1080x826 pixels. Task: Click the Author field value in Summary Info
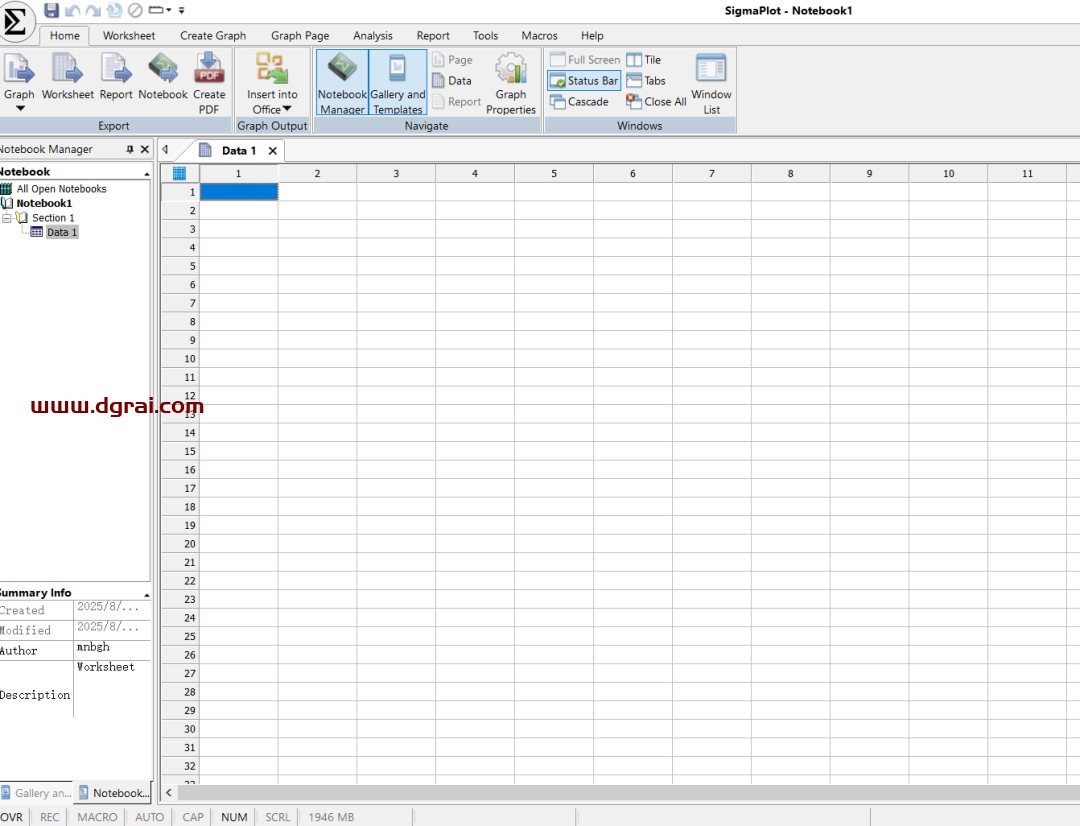tap(112, 650)
